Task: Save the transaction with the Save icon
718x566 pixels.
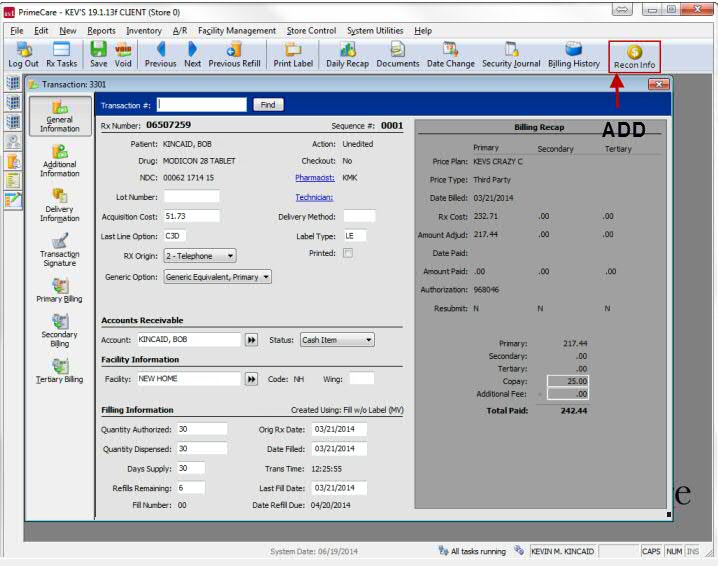Action: 98,55
